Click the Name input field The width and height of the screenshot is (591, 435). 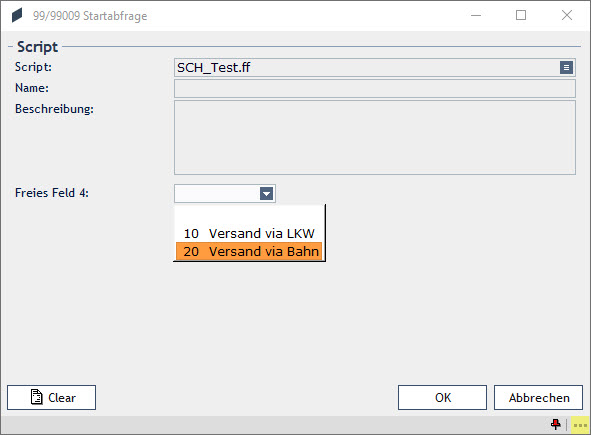click(375, 89)
